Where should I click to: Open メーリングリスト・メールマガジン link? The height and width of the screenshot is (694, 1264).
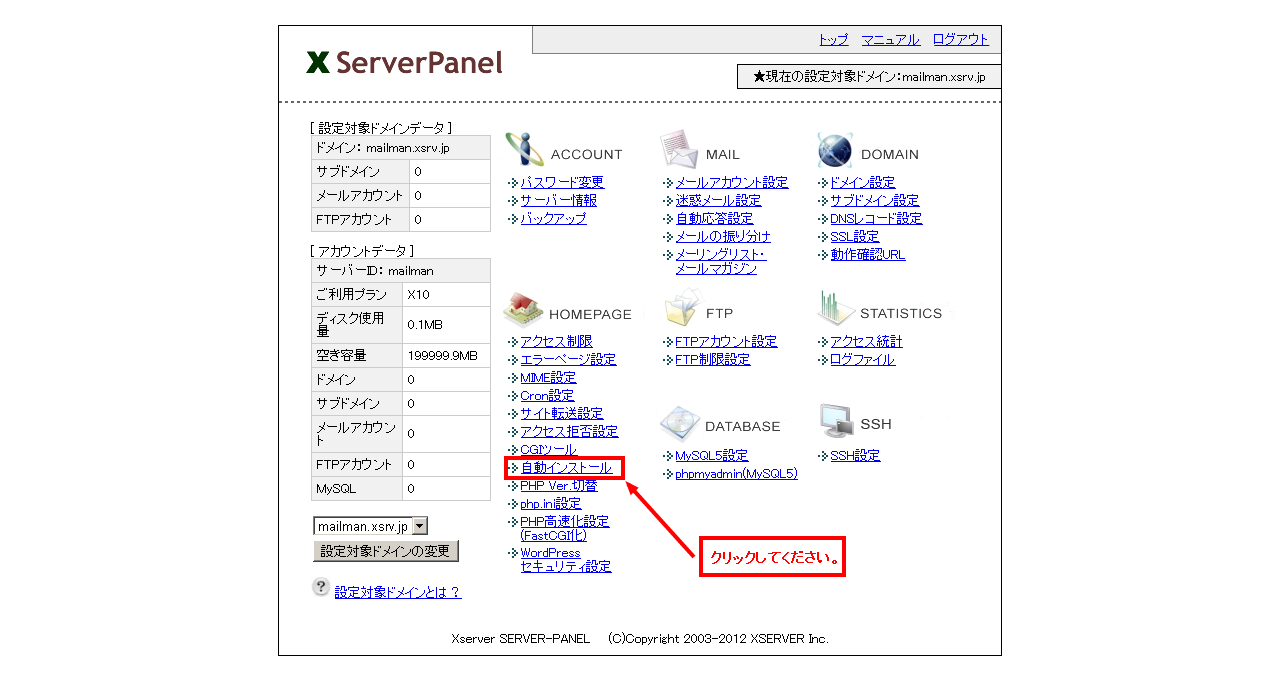[x=720, y=261]
